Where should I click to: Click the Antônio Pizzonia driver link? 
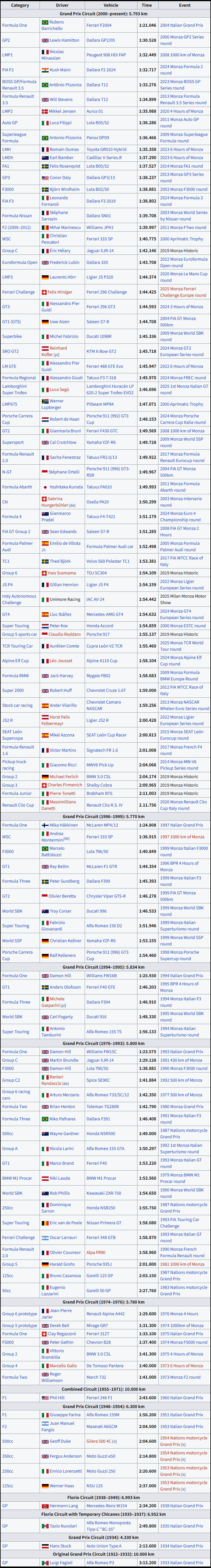[65, 85]
